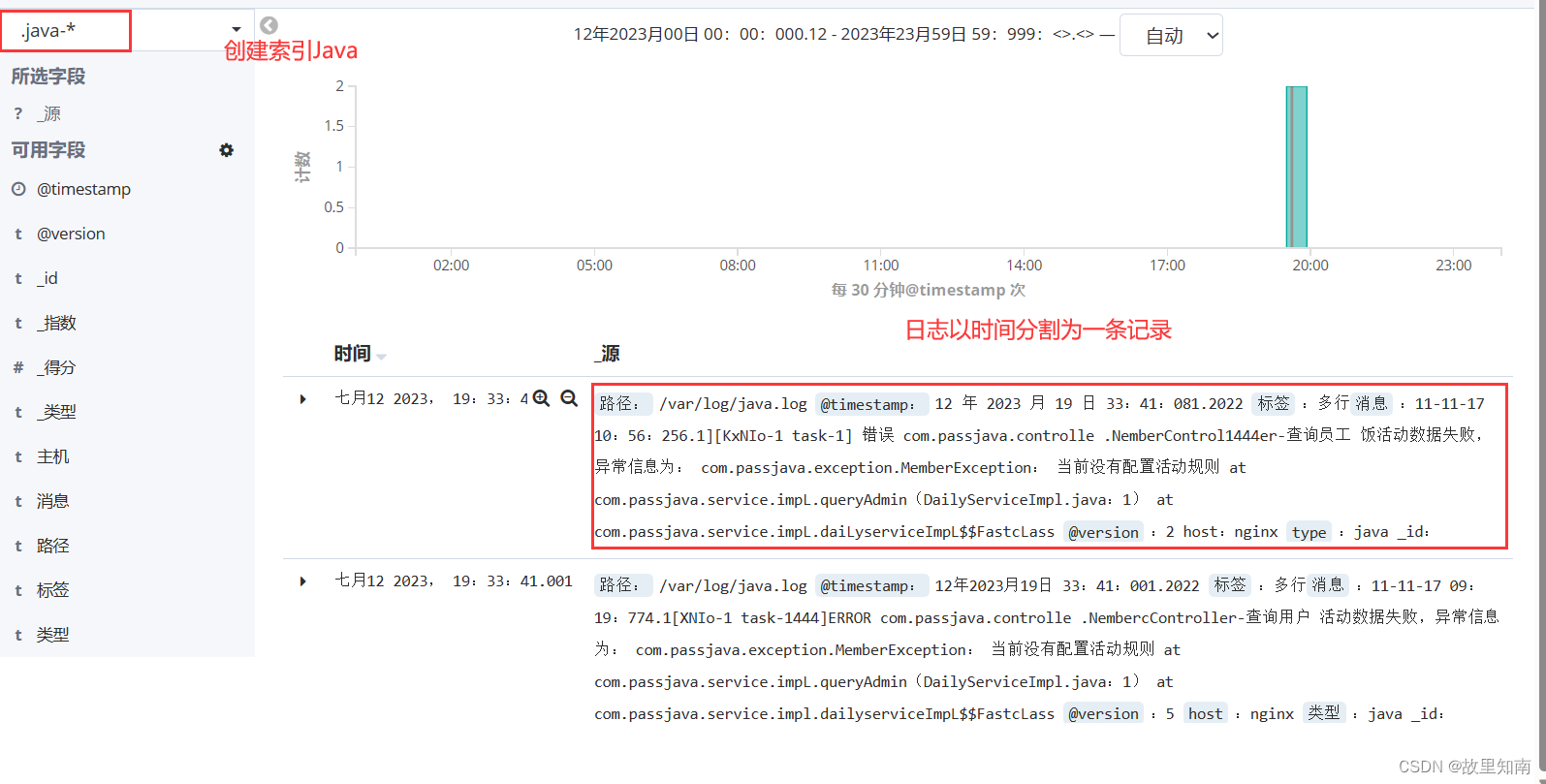
Task: Select the 消息 field
Action: (x=53, y=501)
